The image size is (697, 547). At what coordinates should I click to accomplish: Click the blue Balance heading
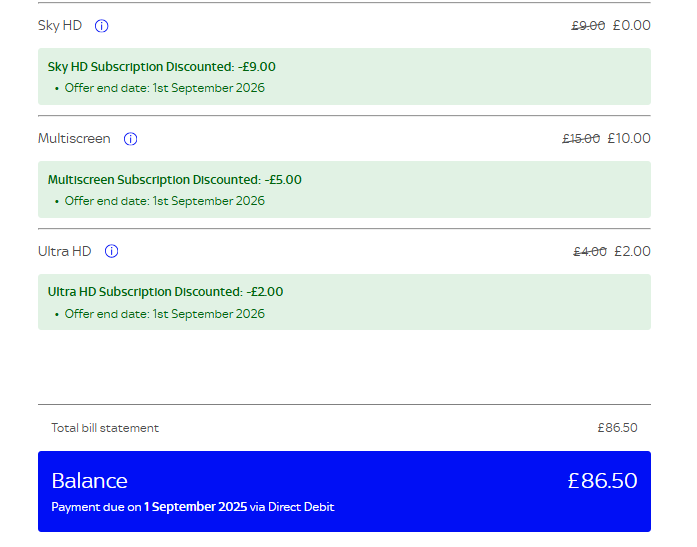[x=90, y=481]
